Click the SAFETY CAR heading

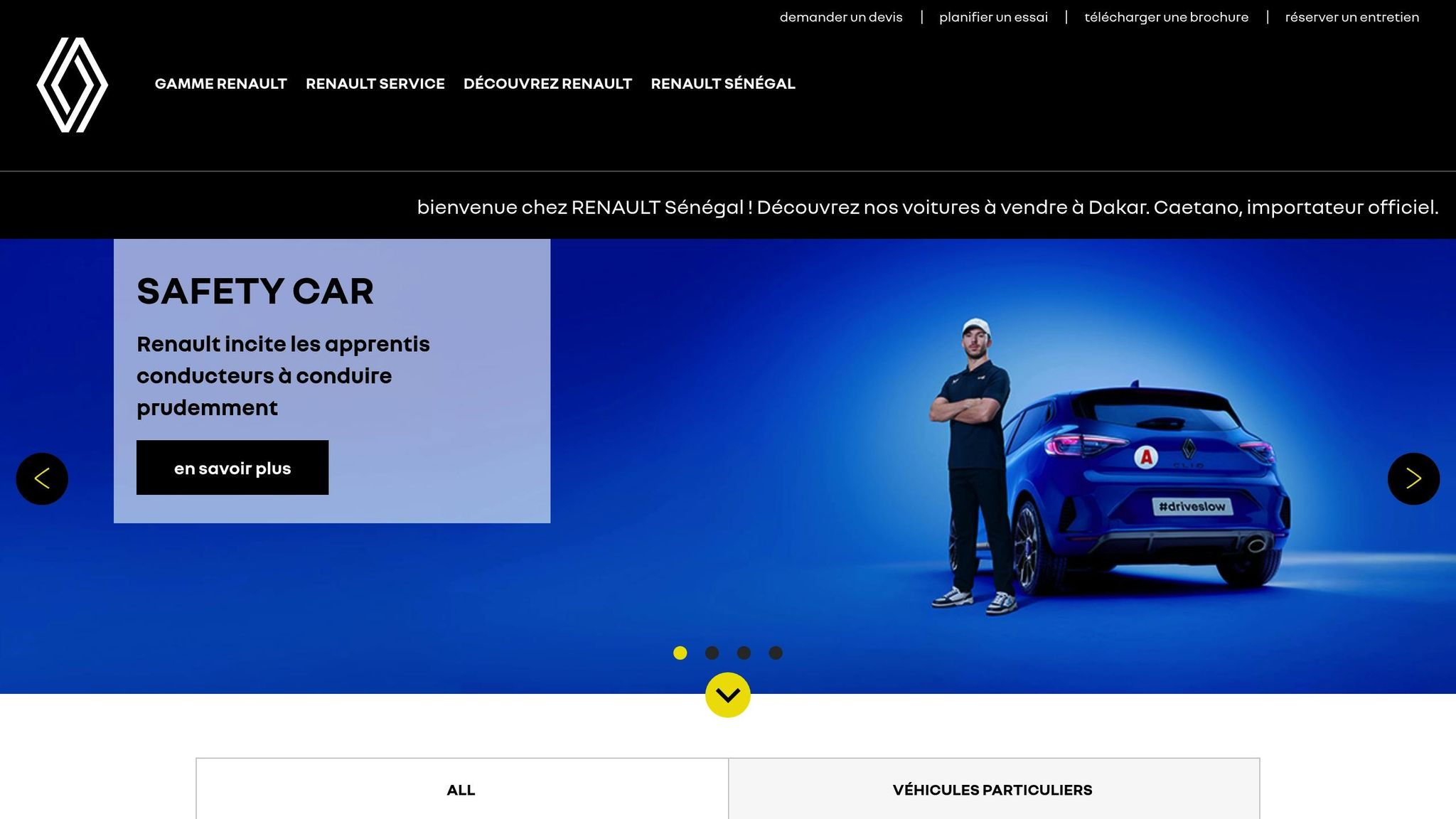point(255,291)
